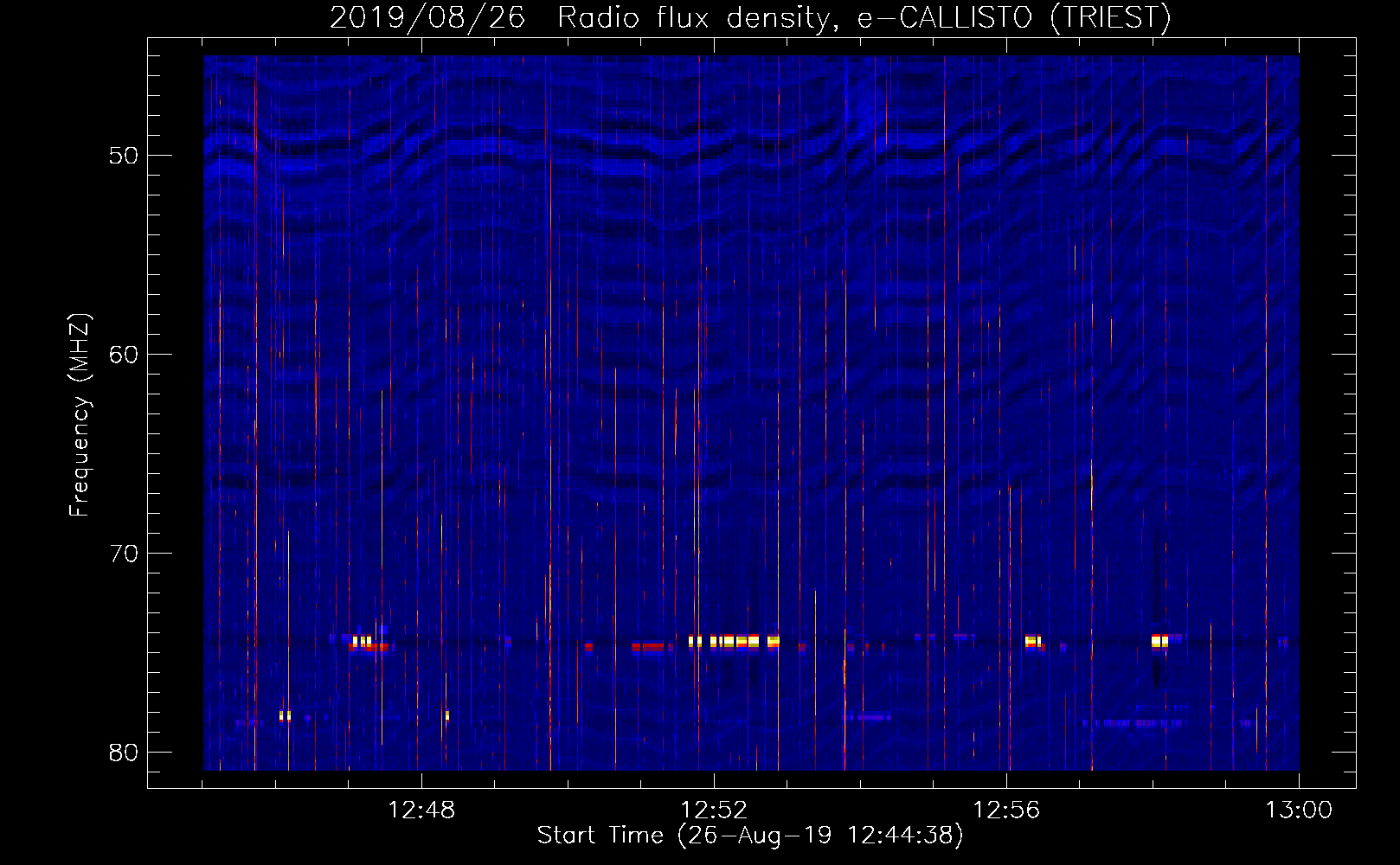The width and height of the screenshot is (1400, 865).
Task: Click the 12:56 time tick label
Action: [x=1006, y=811]
